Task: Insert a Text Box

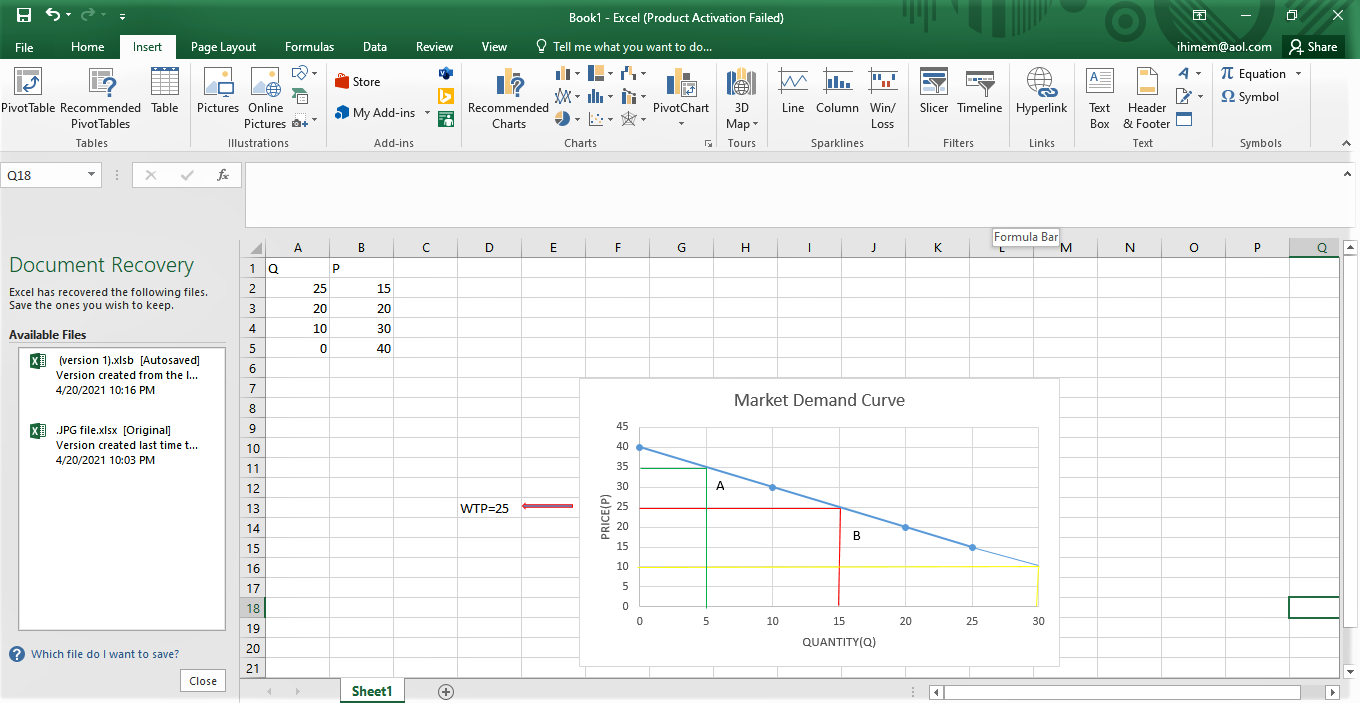Action: pyautogui.click(x=1099, y=84)
